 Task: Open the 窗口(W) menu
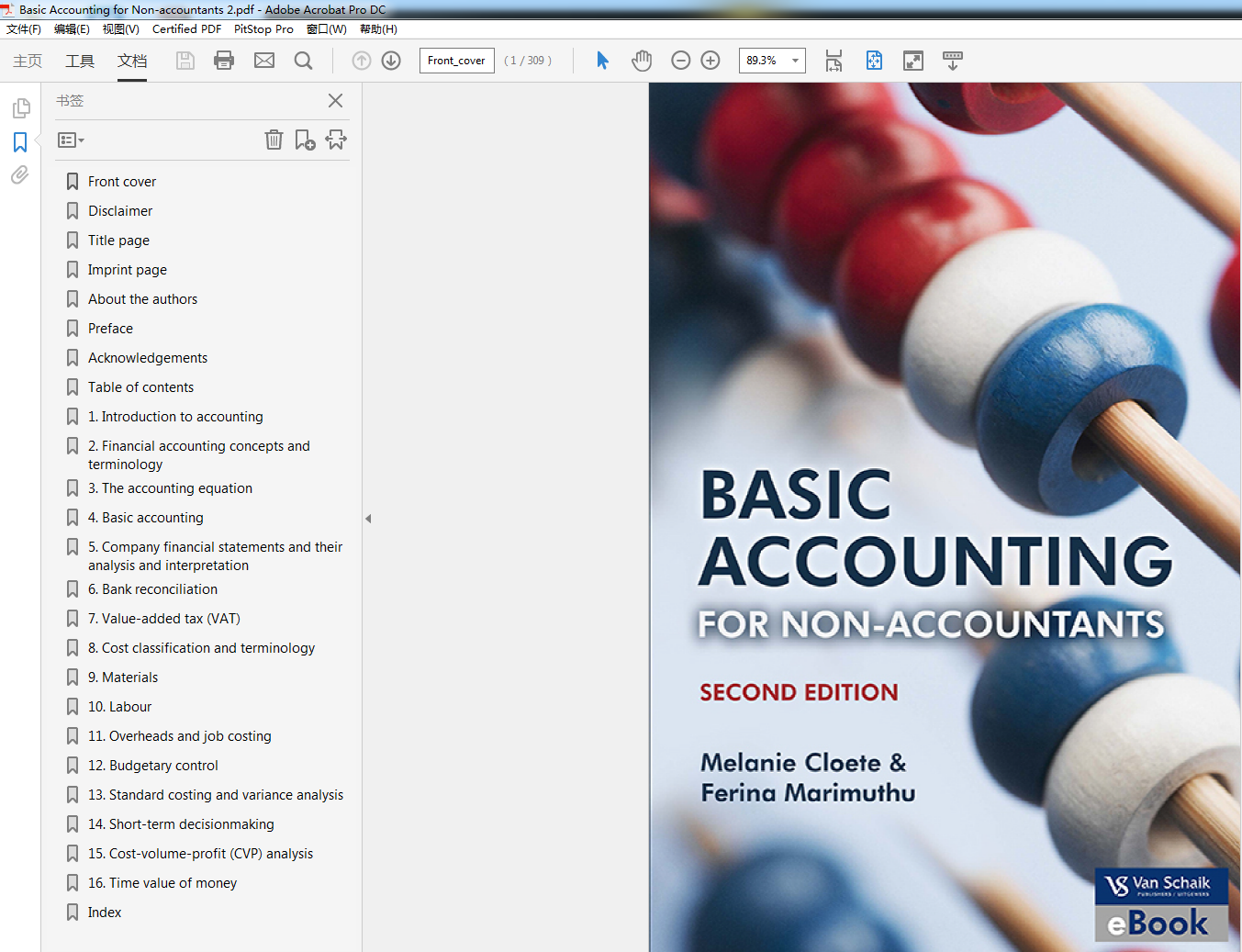click(x=326, y=29)
